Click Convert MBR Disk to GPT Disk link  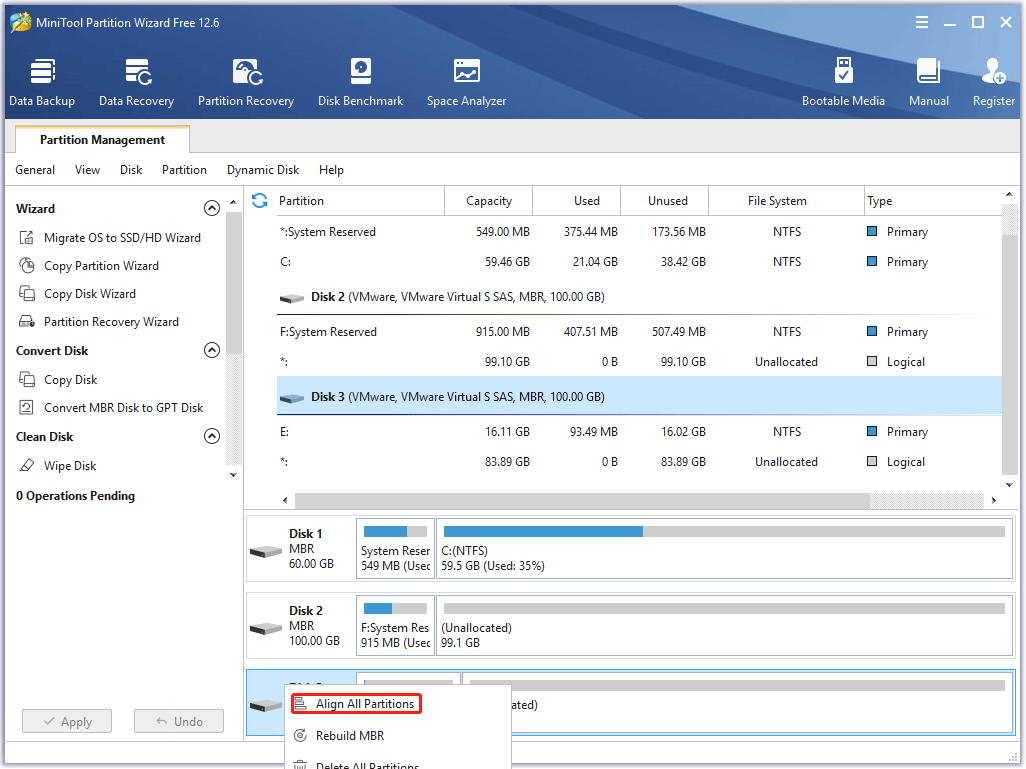tap(124, 407)
